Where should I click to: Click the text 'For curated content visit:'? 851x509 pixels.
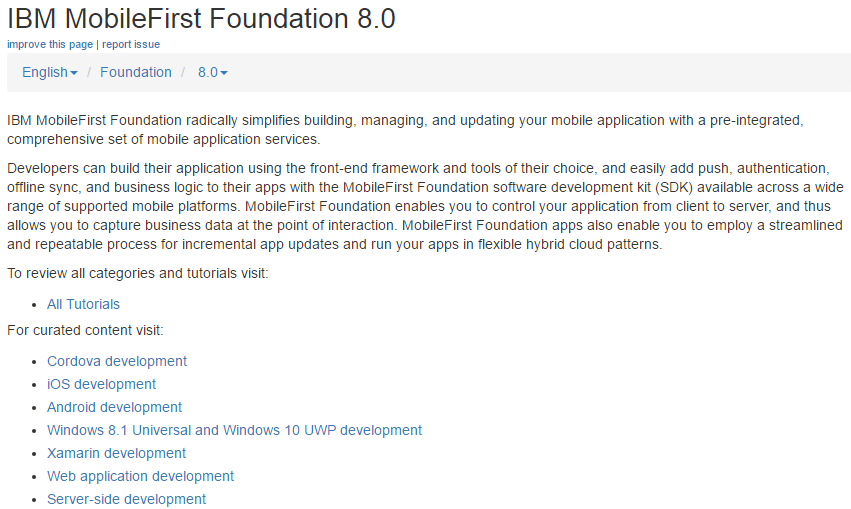[x=85, y=330]
